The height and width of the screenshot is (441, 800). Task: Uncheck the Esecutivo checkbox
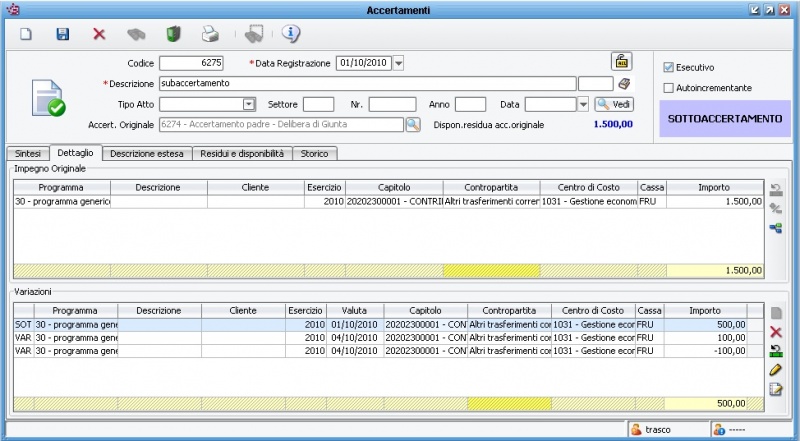(669, 67)
